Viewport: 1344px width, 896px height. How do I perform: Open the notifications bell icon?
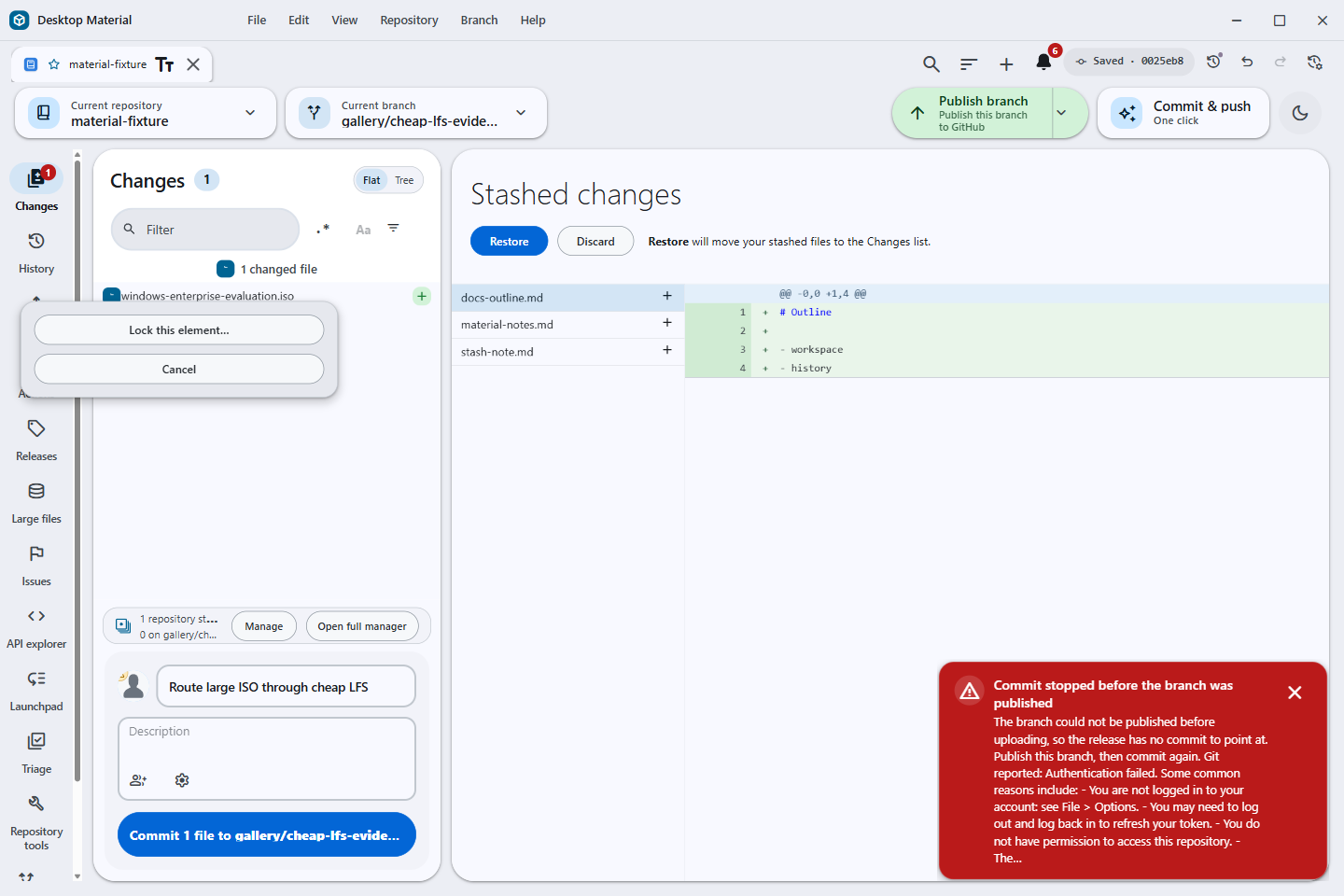pyautogui.click(x=1043, y=63)
